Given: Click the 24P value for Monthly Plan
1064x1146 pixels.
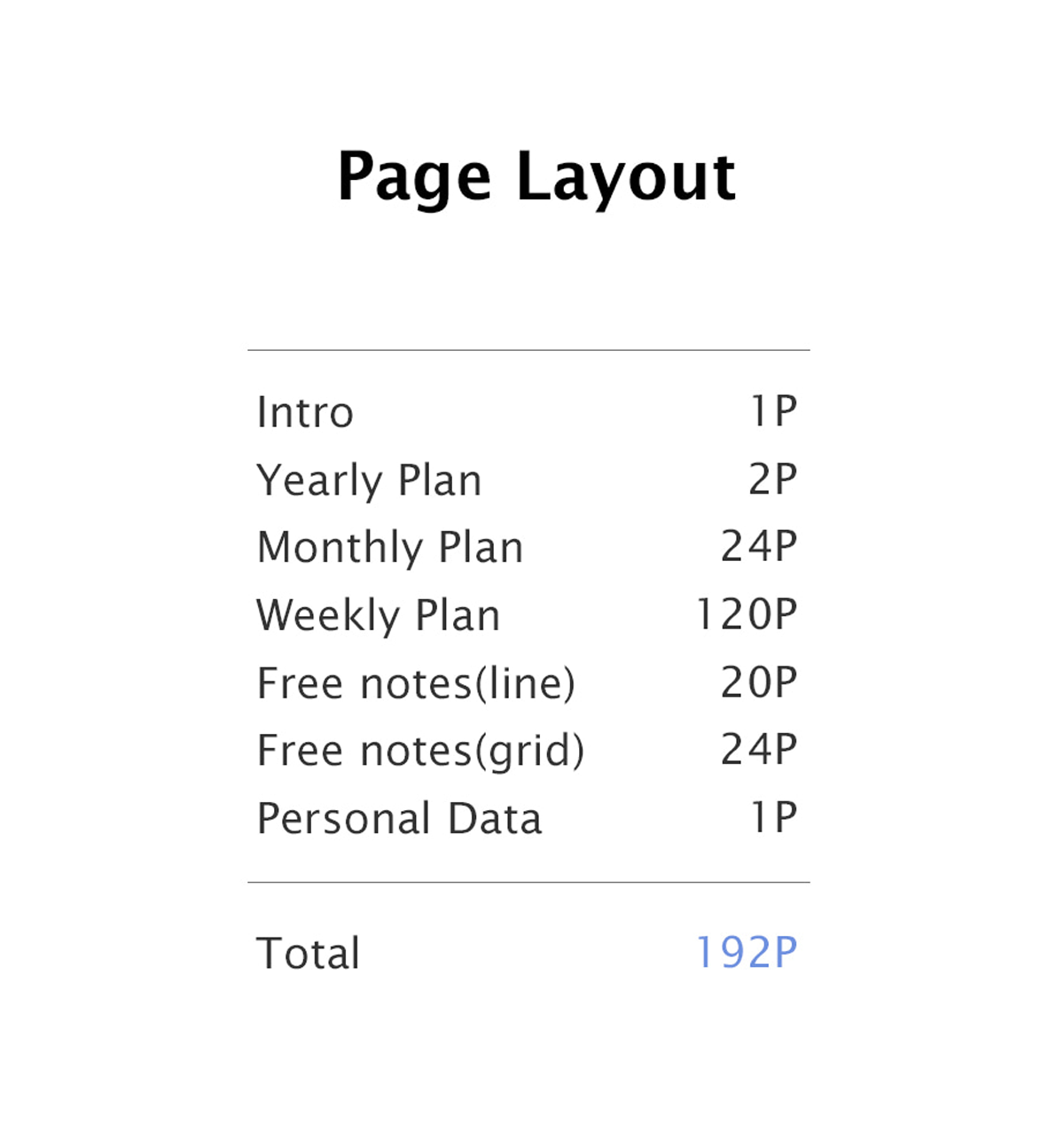Looking at the screenshot, I should click(x=759, y=547).
